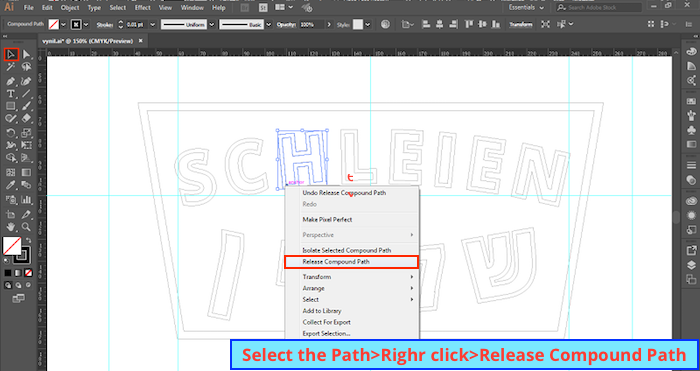
Task: Open the Layers panel icon
Action: [691, 265]
